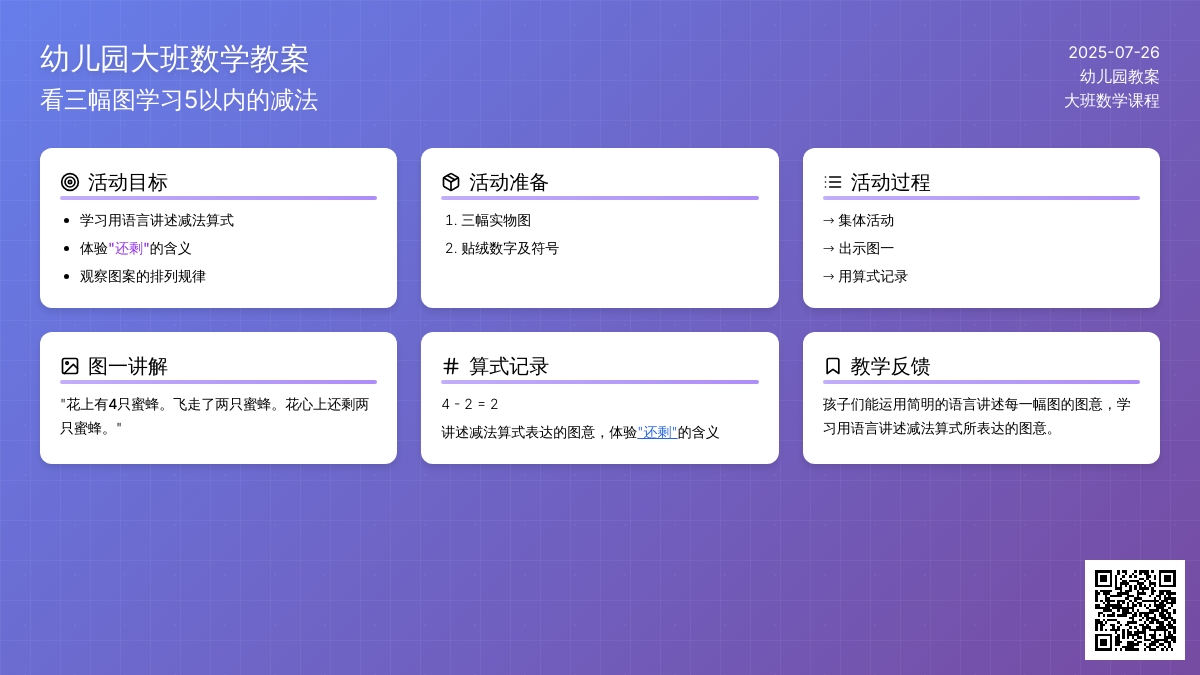Click step → 出示图一

pyautogui.click(x=858, y=248)
